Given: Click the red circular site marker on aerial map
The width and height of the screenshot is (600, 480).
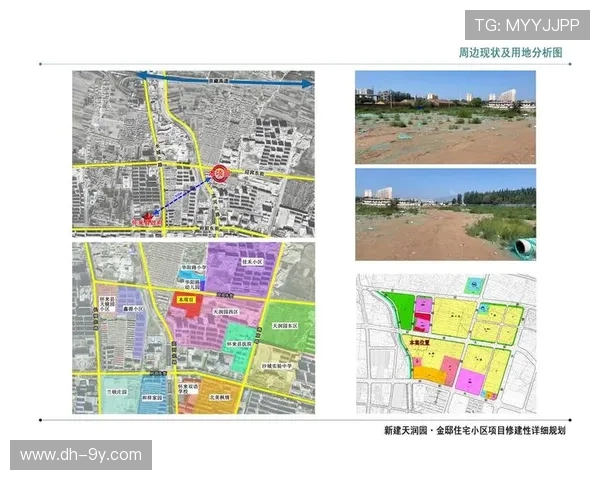Looking at the screenshot, I should [x=217, y=173].
